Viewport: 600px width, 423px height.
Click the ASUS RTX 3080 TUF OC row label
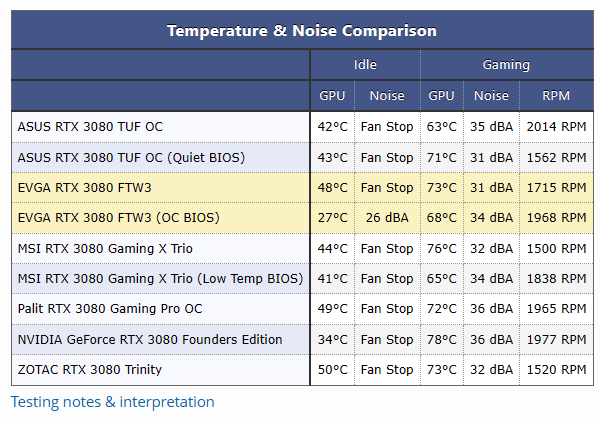point(90,127)
